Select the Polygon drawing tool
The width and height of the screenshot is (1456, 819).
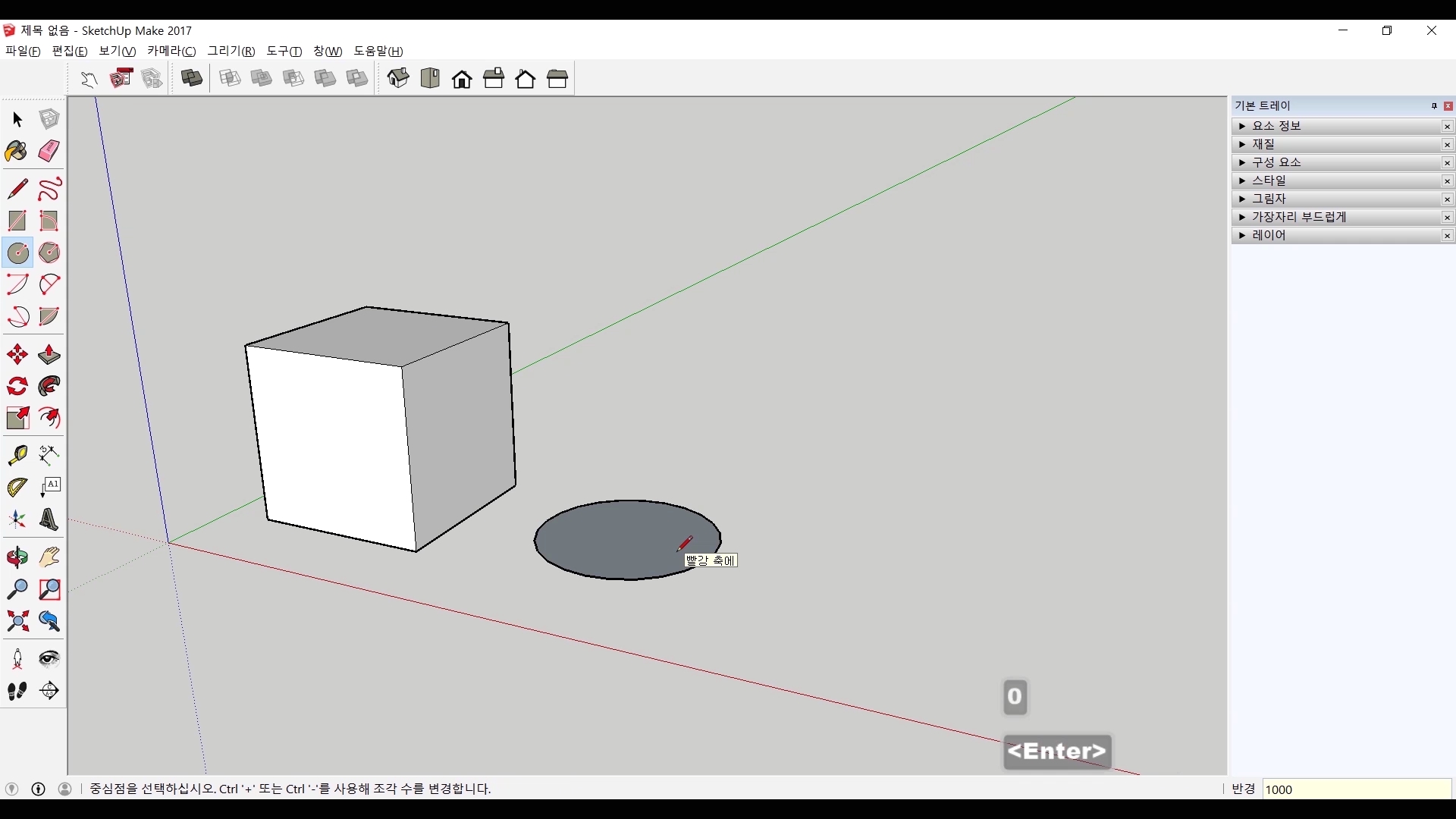[x=49, y=253]
